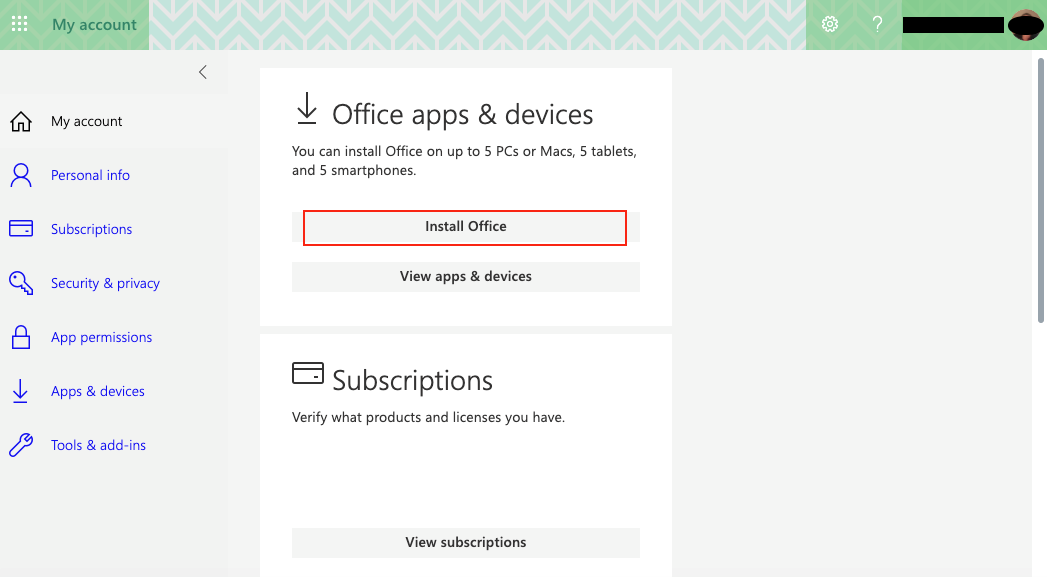This screenshot has height=577, width=1047.
Task: Click the key icon for Security & privacy
Action: (21, 283)
